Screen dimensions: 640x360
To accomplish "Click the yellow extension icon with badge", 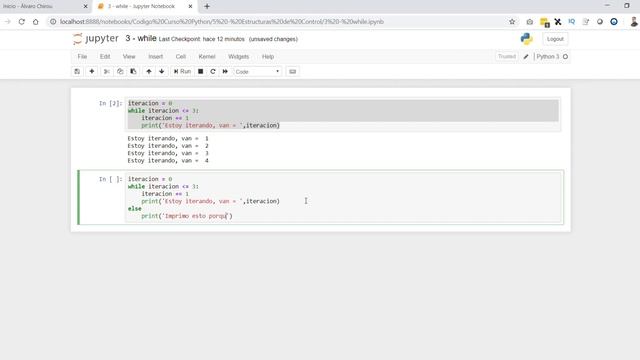I will tap(544, 22).
